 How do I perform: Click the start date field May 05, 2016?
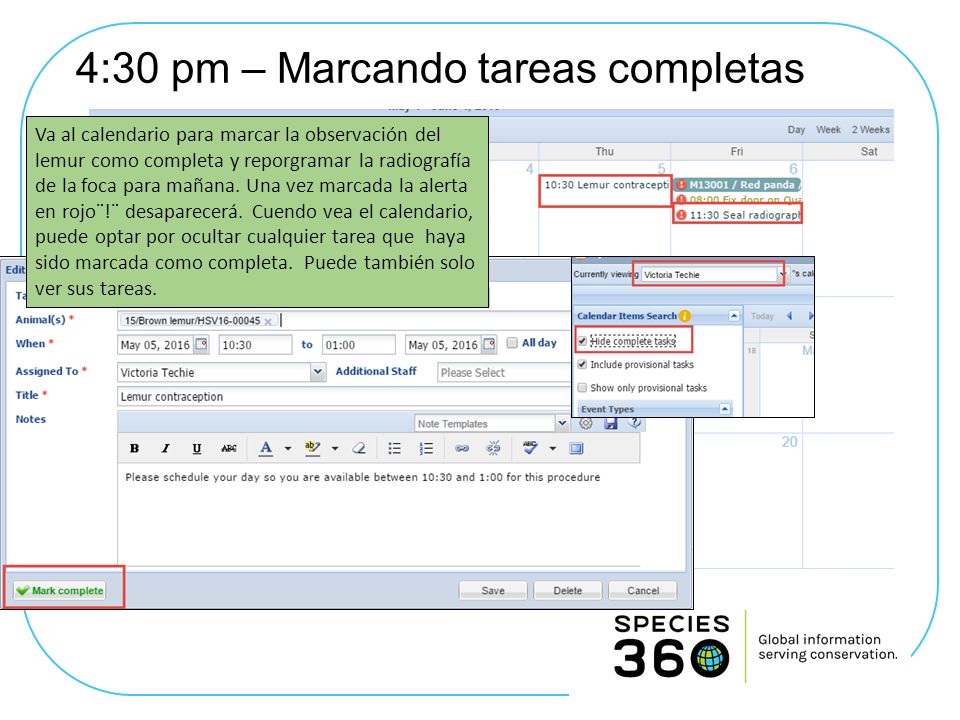156,345
